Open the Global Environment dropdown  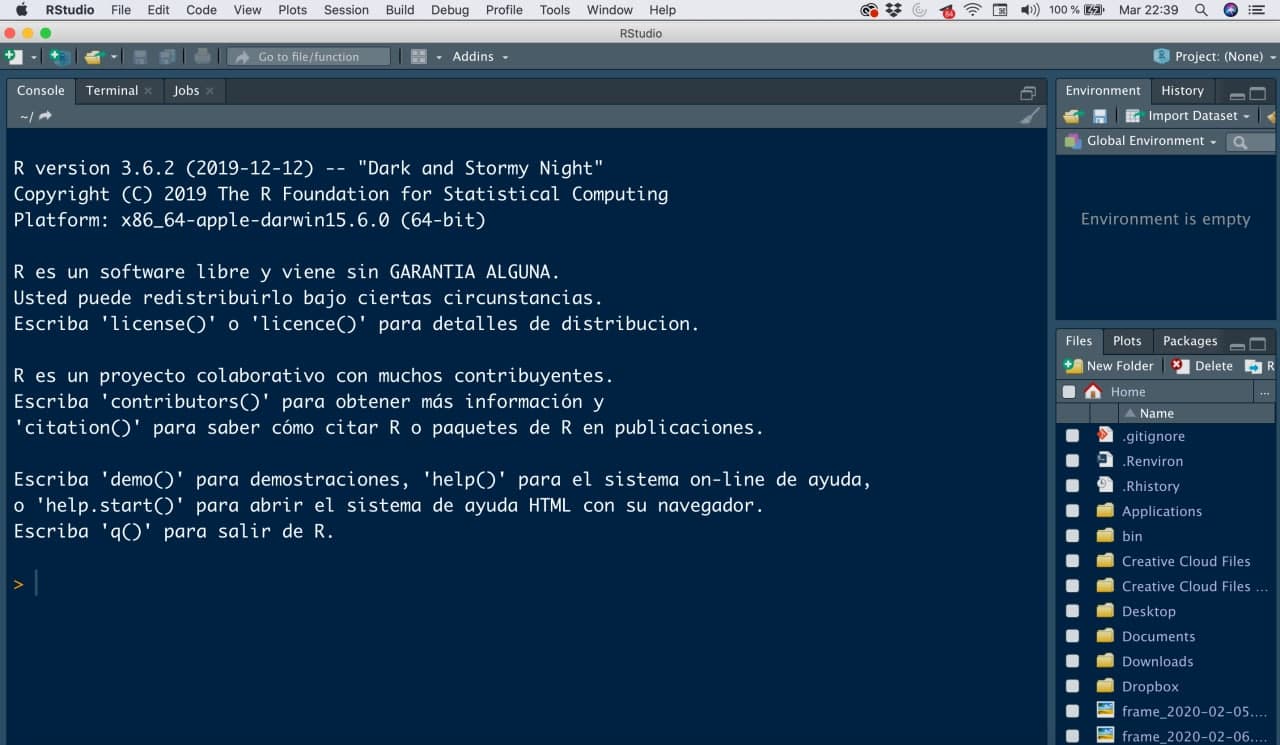point(1141,141)
